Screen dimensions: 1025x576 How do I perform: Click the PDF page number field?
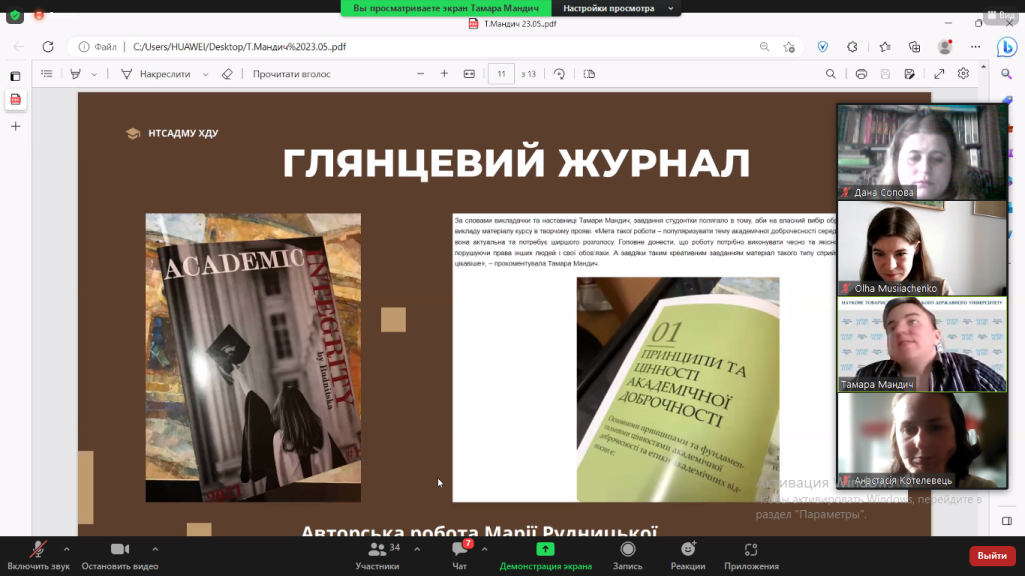click(501, 74)
